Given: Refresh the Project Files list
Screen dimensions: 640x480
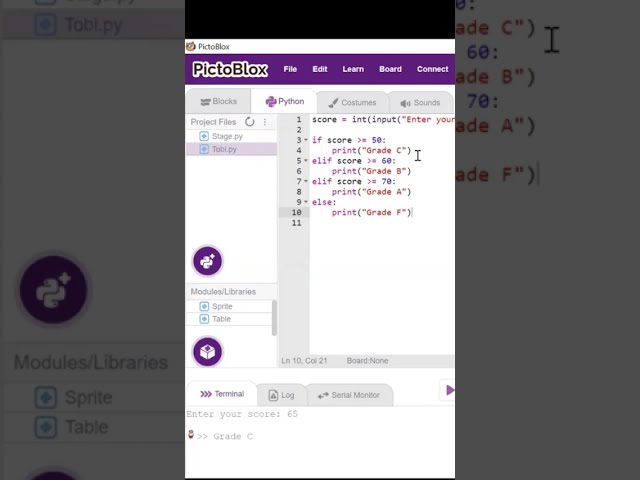Looking at the screenshot, I should (249, 122).
